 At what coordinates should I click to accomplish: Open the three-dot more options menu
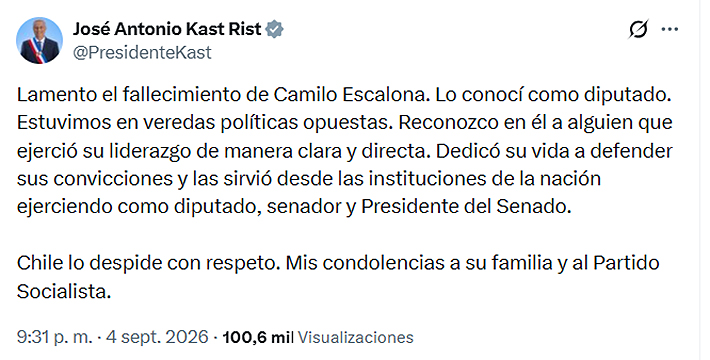pos(670,29)
